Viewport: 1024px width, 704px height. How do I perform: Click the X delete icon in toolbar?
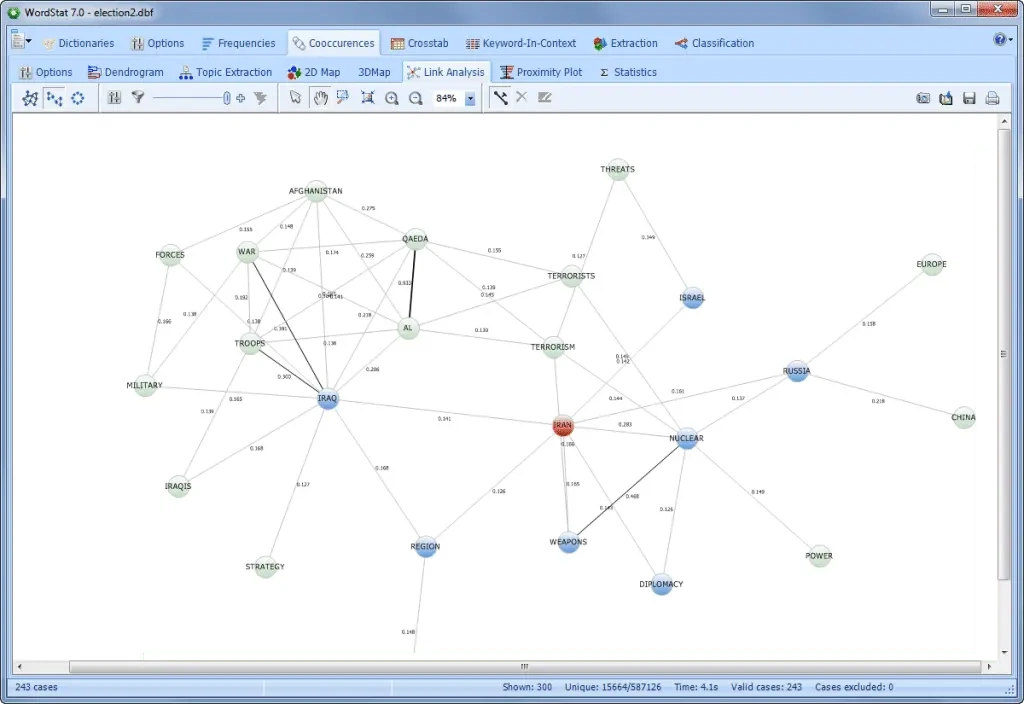pyautogui.click(x=522, y=98)
